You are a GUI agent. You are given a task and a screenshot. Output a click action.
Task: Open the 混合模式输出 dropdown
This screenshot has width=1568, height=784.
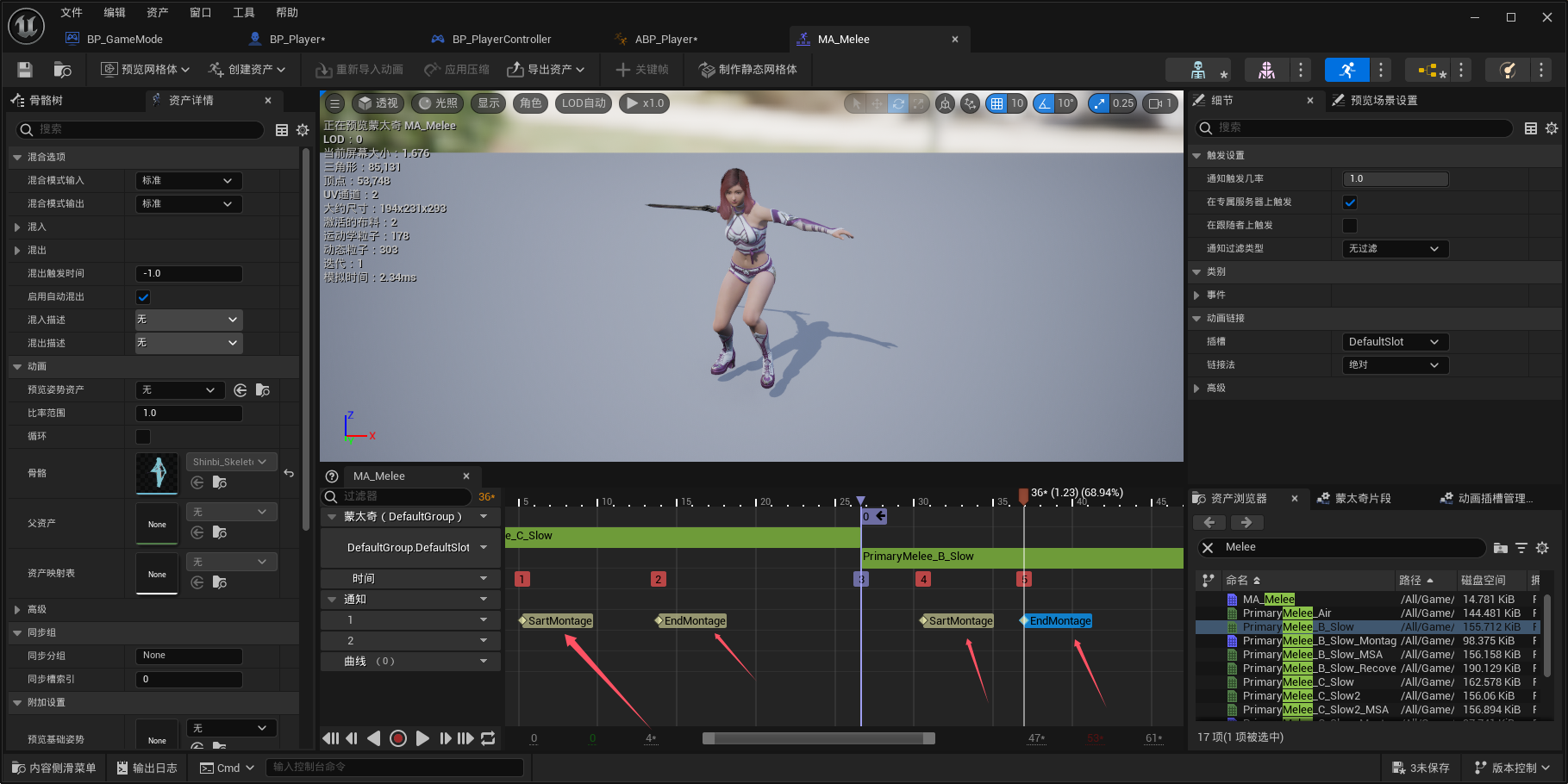(x=189, y=204)
